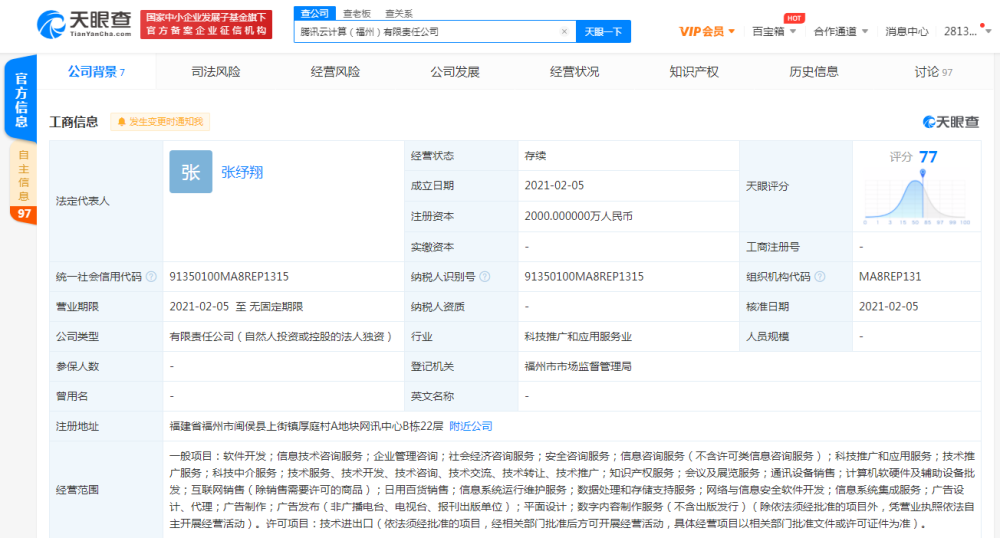
Task: Click the 天眼评分 score chart
Action: click(916, 197)
